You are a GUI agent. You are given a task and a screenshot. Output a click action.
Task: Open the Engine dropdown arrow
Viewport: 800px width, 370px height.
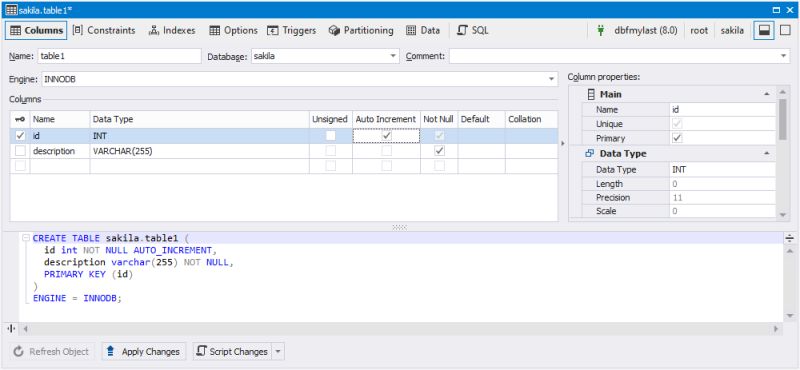click(551, 79)
